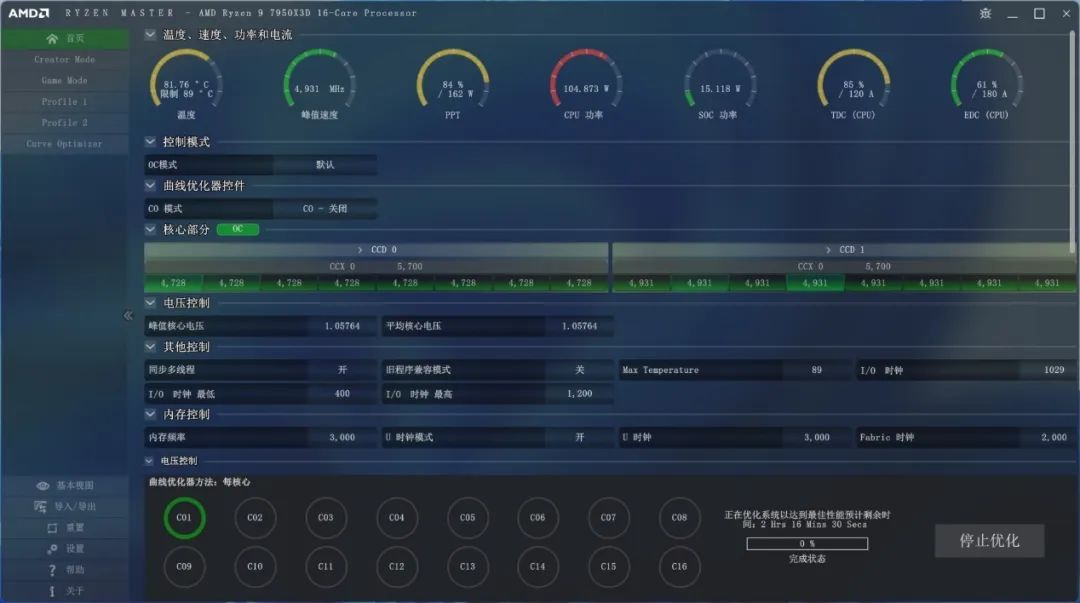Open 设置 settings in the sidebar

65,549
